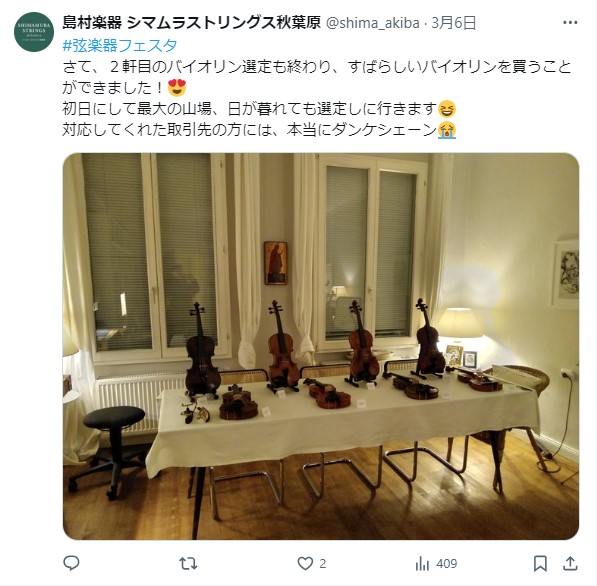This screenshot has width=597, height=586.
Task: Click the retweet arrows icon
Action: (x=188, y=563)
